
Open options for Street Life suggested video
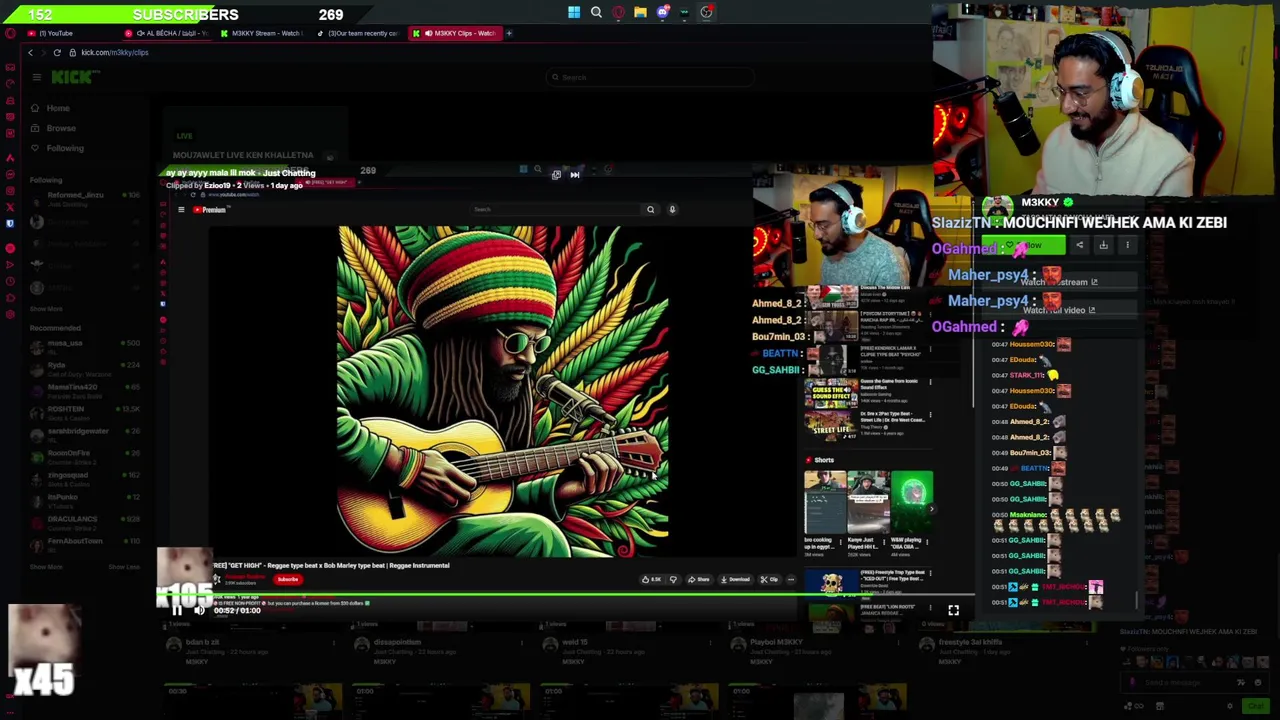(930, 415)
